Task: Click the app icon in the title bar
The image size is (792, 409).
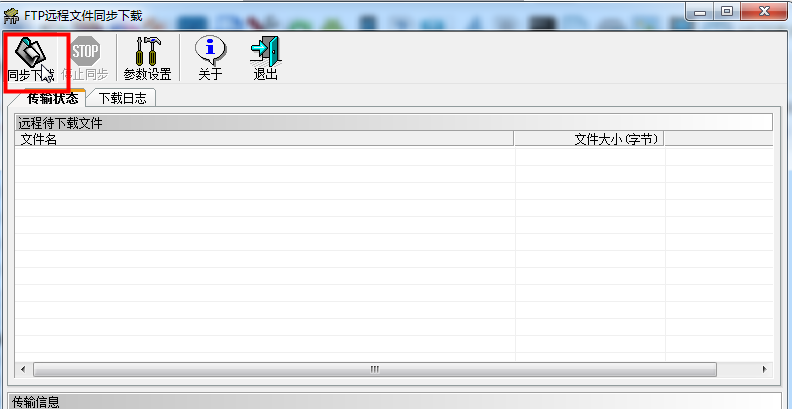Action: click(x=12, y=12)
